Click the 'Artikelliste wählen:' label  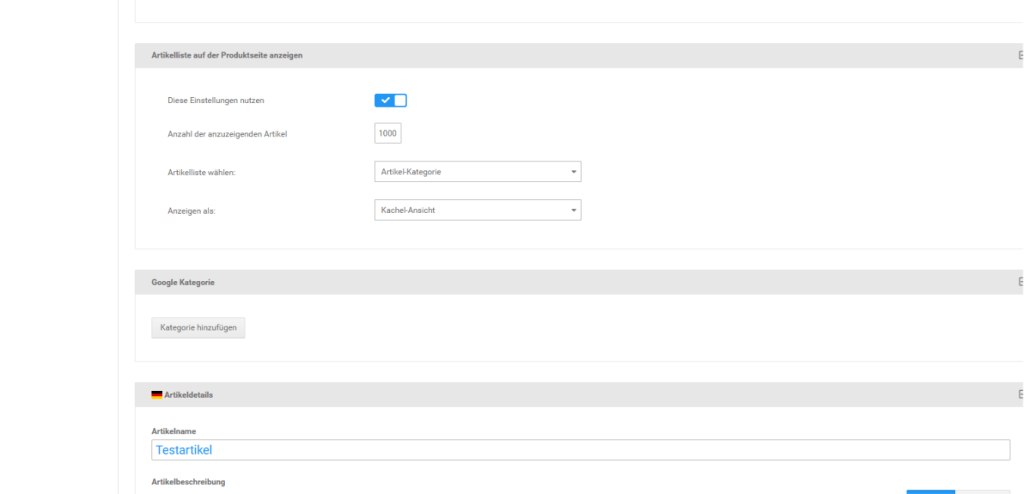(201, 173)
